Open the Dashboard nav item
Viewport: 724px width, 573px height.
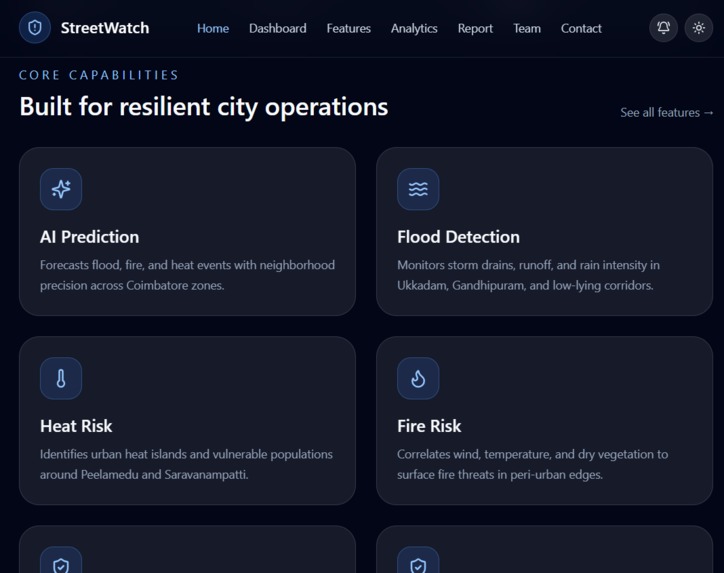point(278,28)
